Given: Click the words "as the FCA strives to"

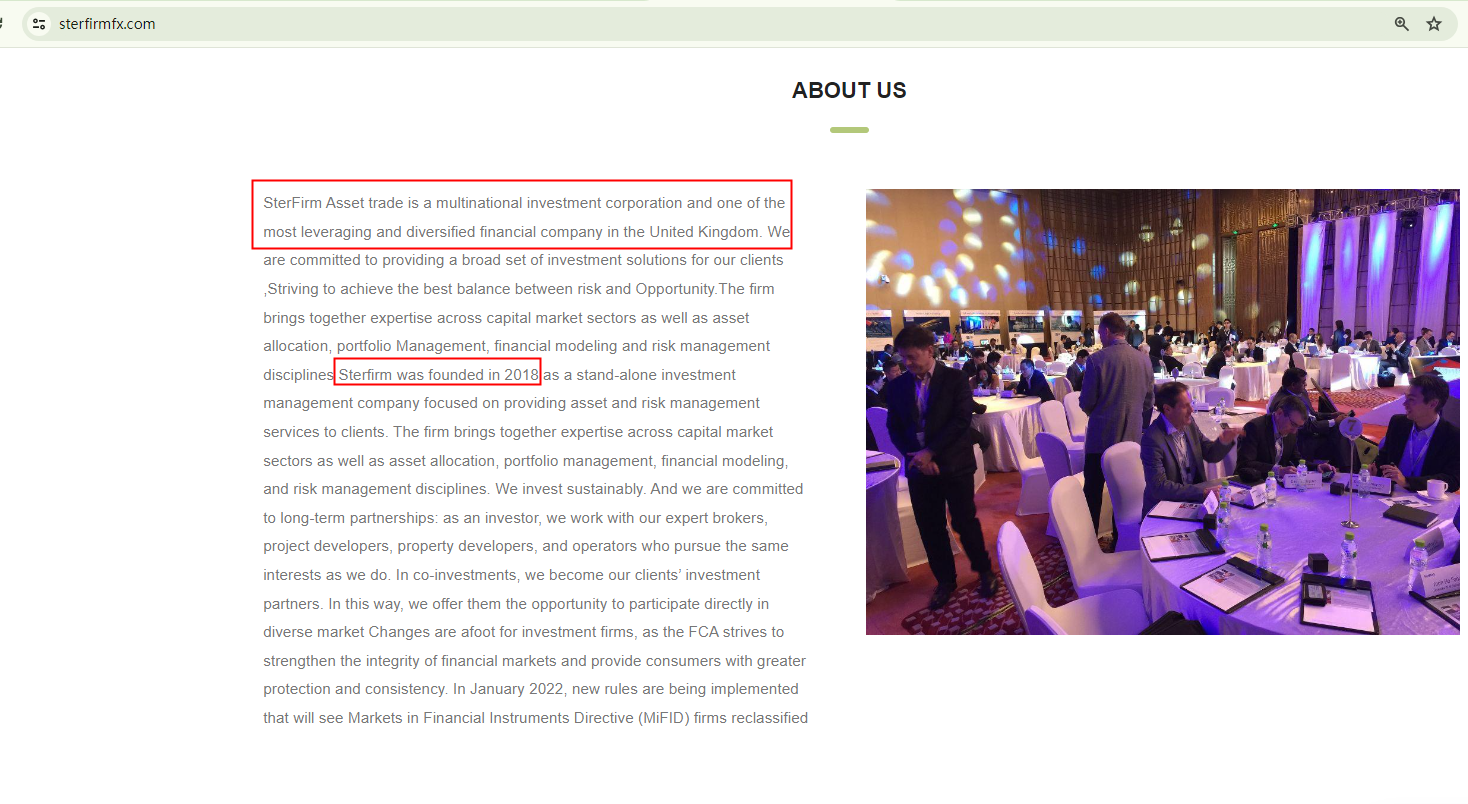Looking at the screenshot, I should (x=712, y=632).
